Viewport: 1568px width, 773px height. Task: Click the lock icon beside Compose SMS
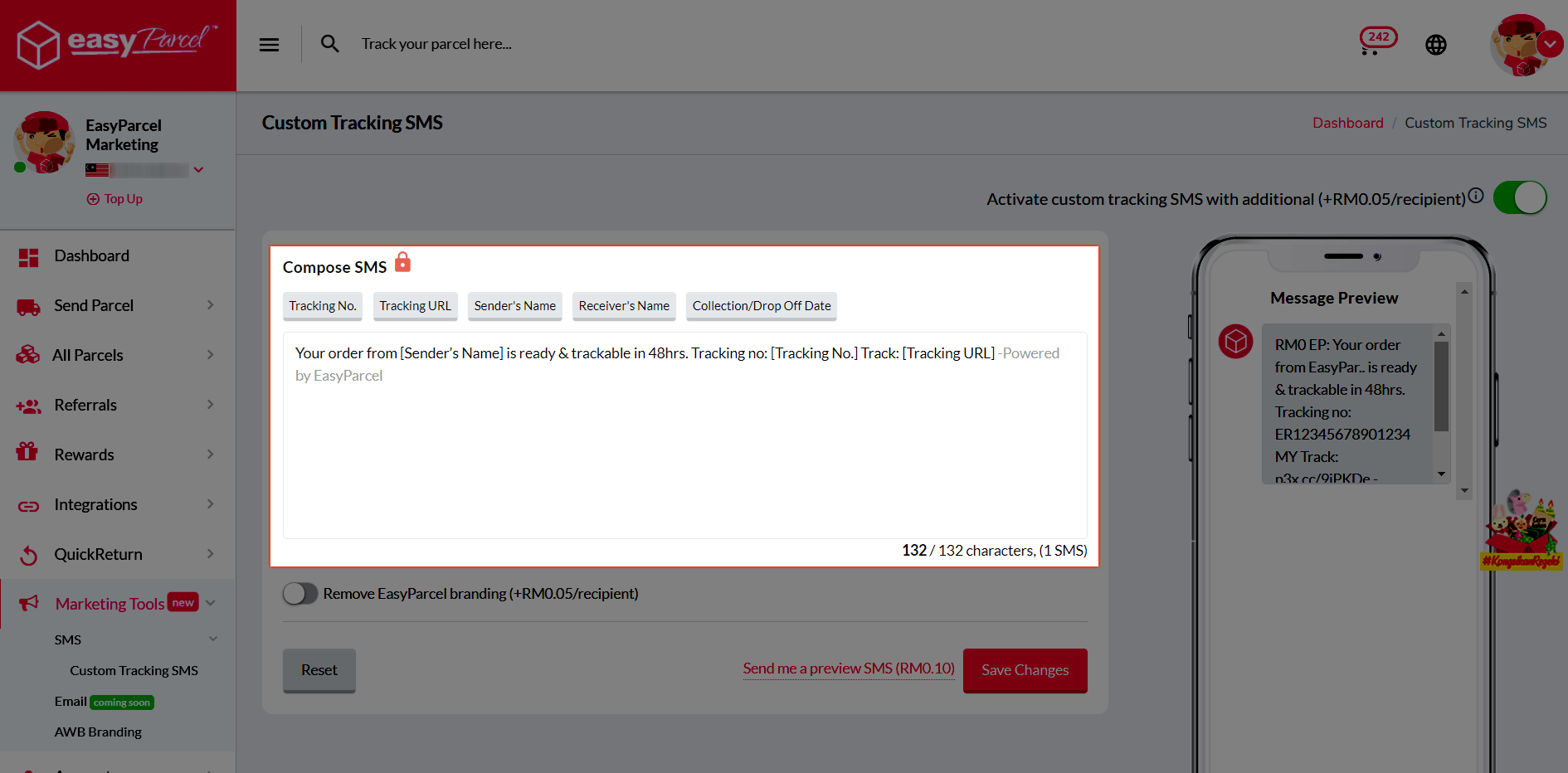pos(403,263)
